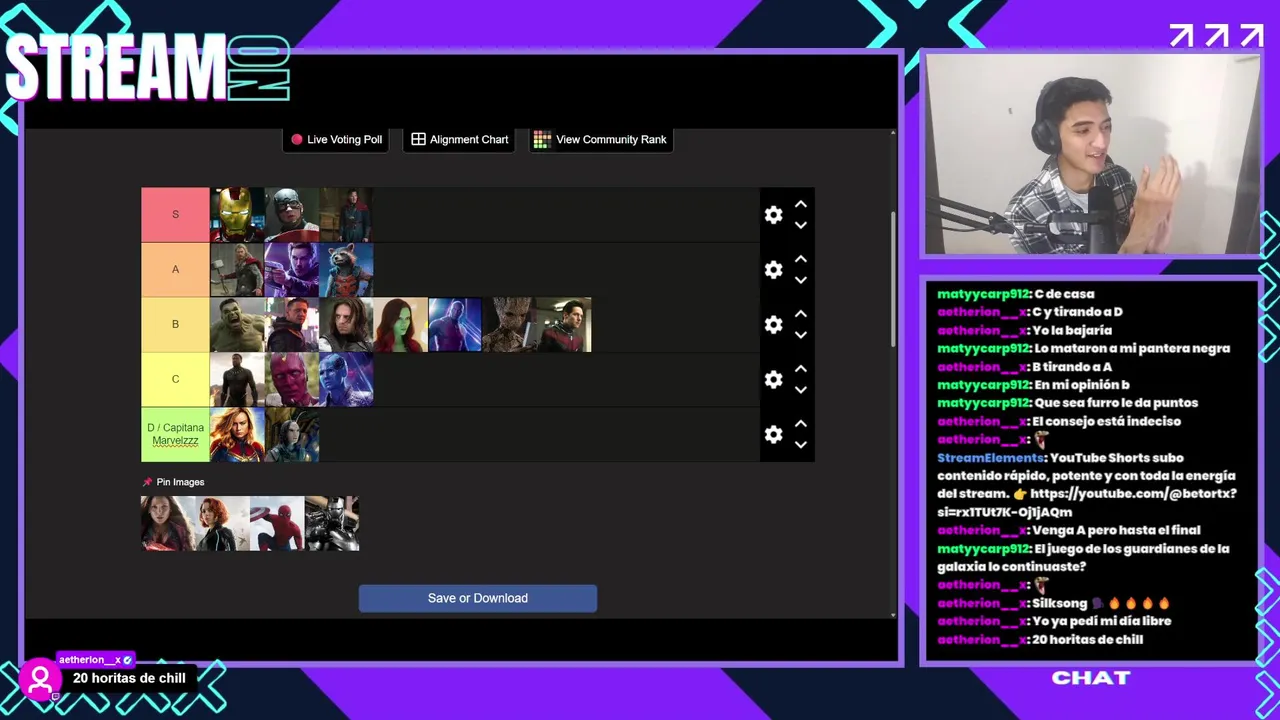The width and height of the screenshot is (1280, 720).
Task: Select the Mantis image in D tier
Action: (292, 435)
